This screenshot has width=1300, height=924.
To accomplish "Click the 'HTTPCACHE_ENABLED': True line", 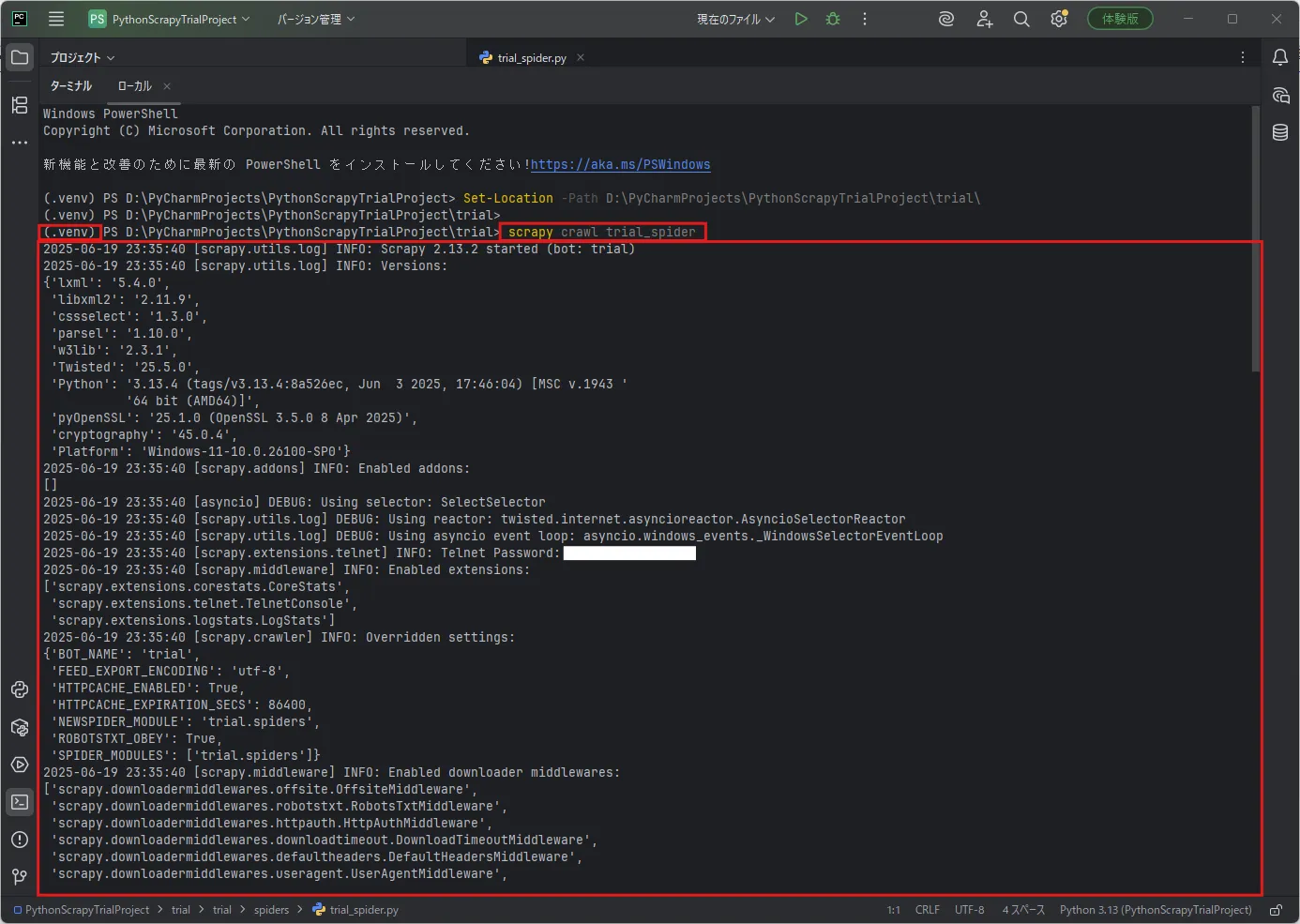I will click(148, 688).
